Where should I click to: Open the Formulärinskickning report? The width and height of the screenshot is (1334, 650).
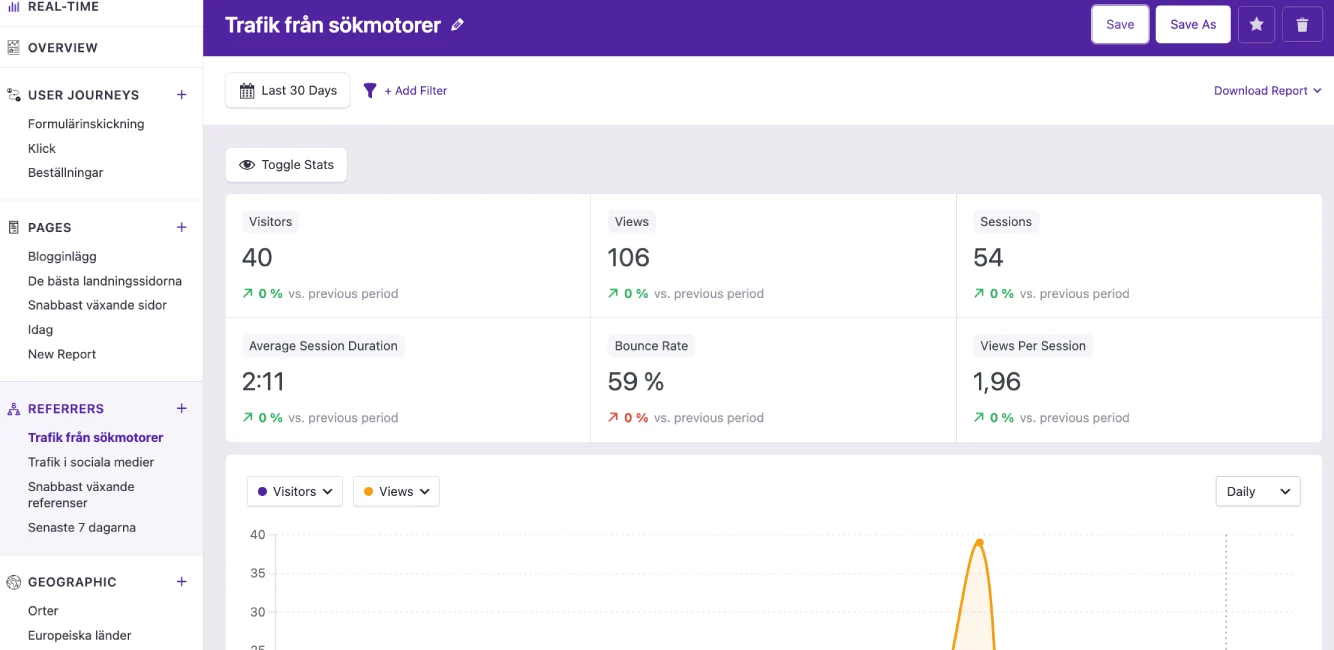pyautogui.click(x=86, y=124)
